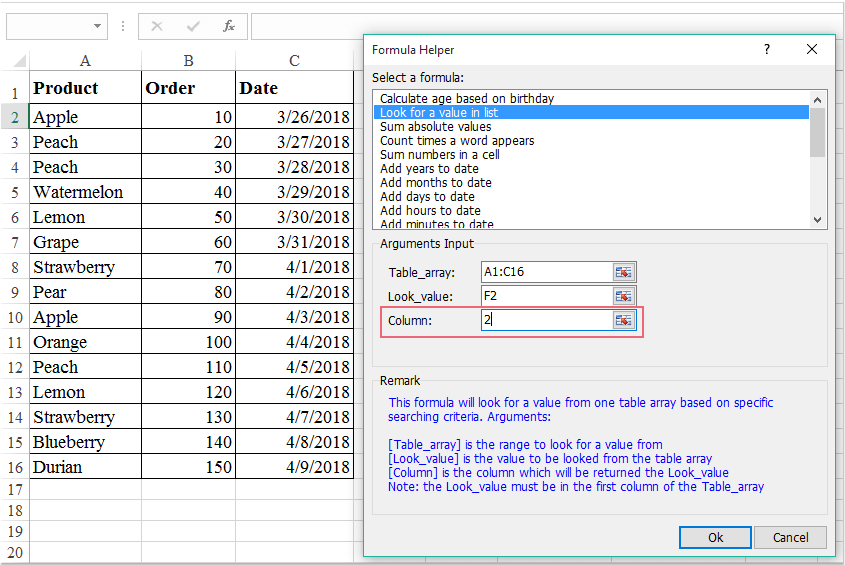Click the 'Date' header cell

coord(294,87)
